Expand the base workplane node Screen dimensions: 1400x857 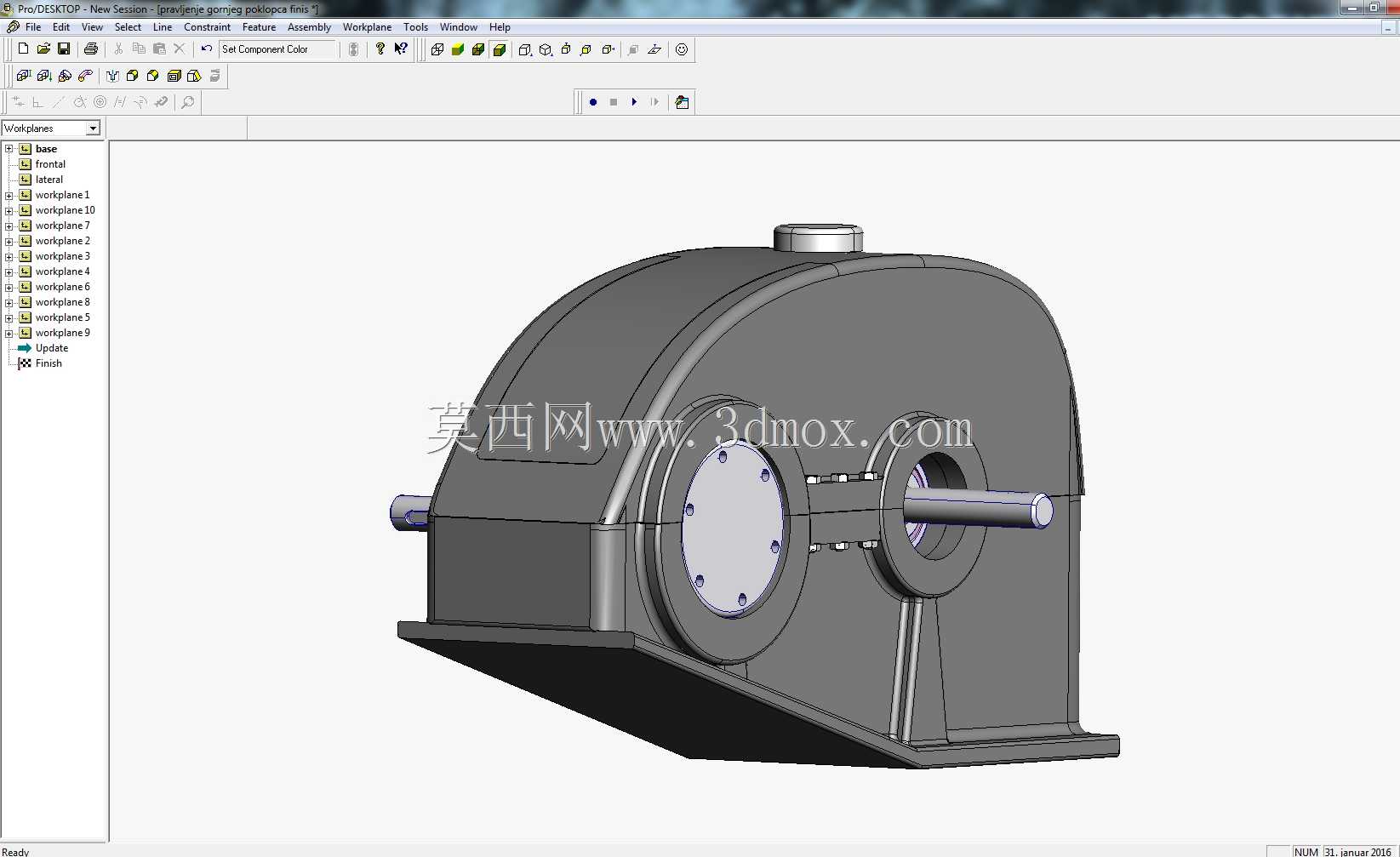9,149
